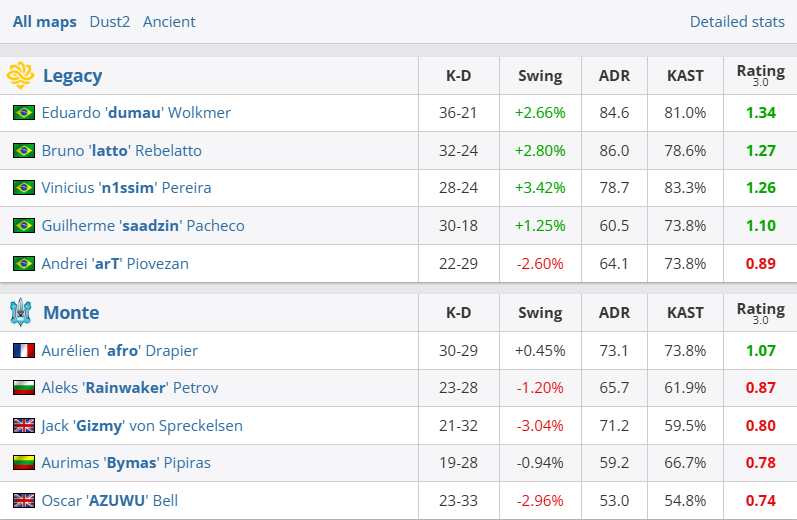
Task: Click the Monte team logo icon
Action: coord(20,312)
